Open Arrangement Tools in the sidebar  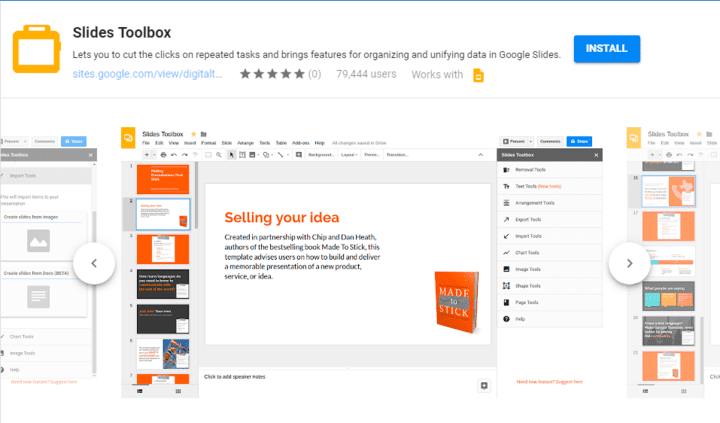pyautogui.click(x=550, y=203)
